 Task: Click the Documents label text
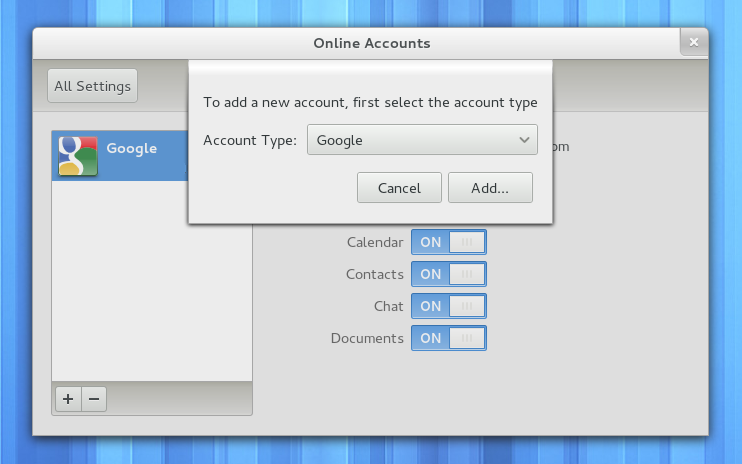point(367,338)
